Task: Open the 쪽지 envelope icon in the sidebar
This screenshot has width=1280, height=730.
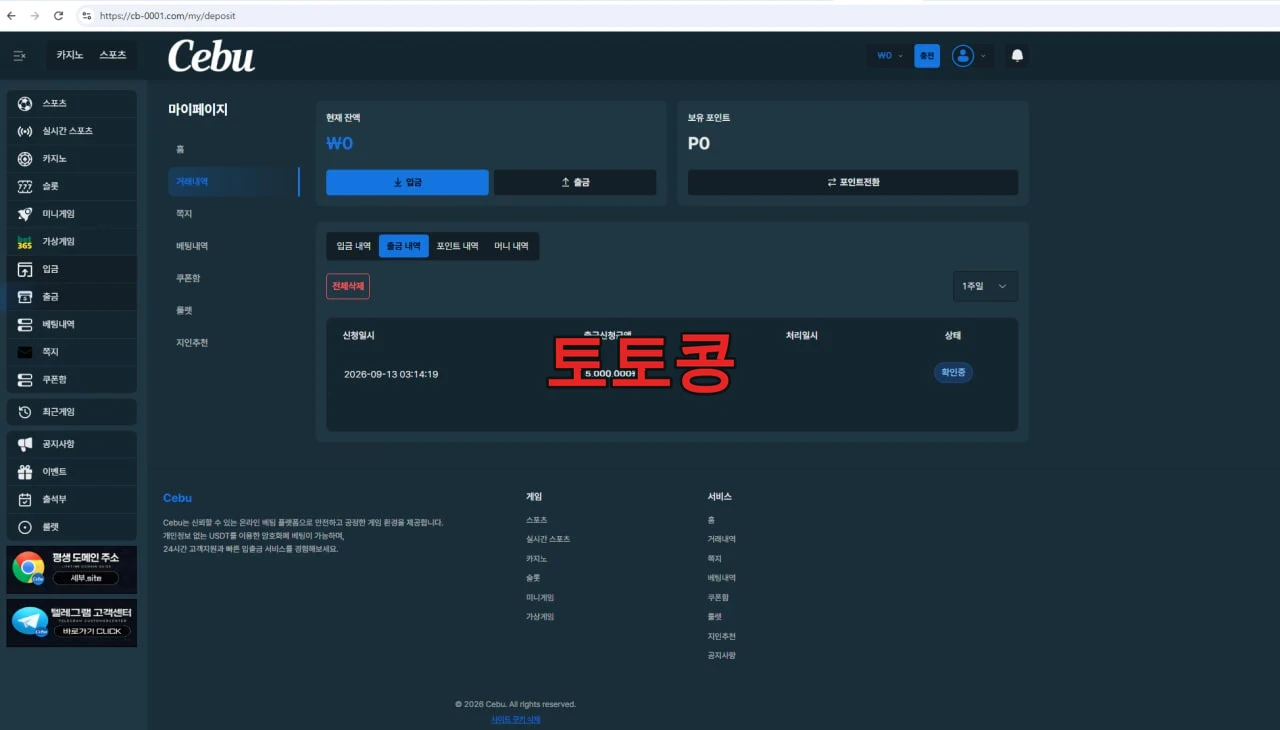Action: tap(25, 352)
